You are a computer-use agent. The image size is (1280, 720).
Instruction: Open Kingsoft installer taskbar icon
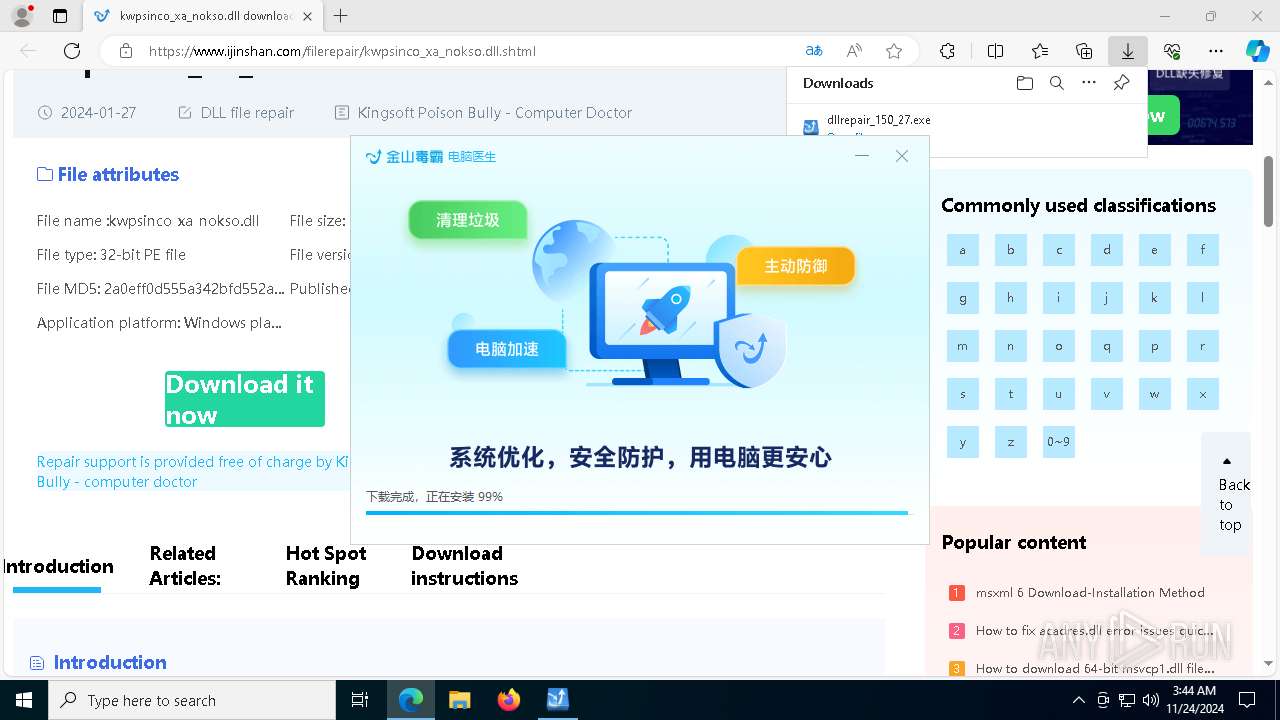[558, 700]
